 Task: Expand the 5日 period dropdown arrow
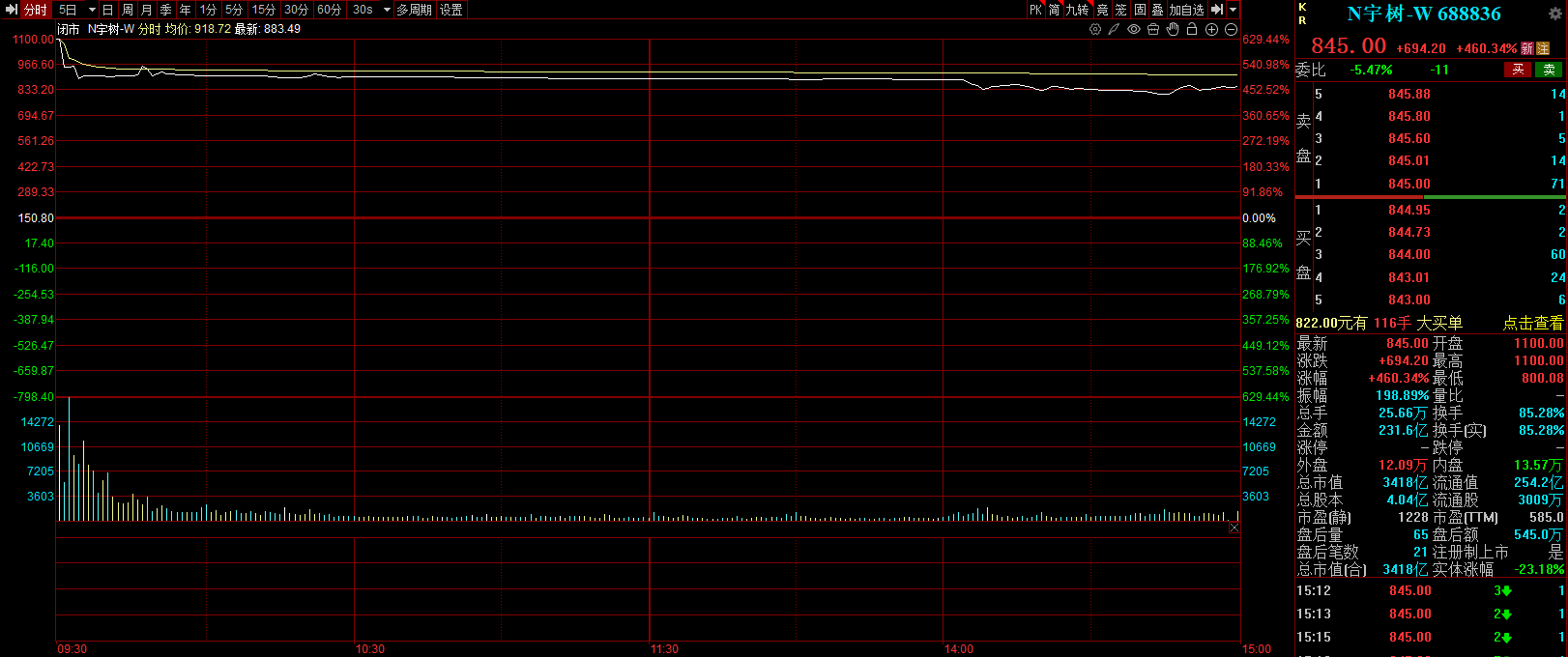coord(92,10)
